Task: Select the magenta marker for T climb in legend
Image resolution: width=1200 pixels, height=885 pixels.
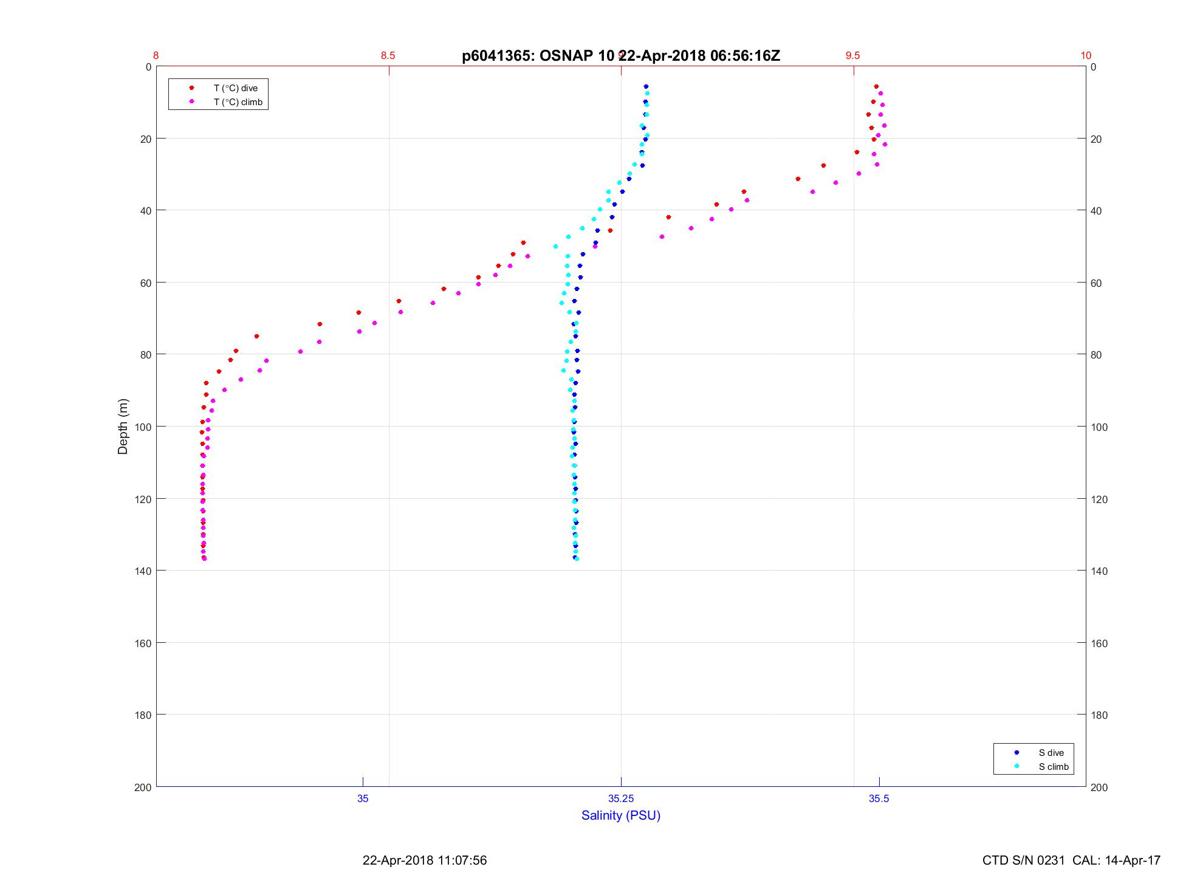Action: [191, 102]
